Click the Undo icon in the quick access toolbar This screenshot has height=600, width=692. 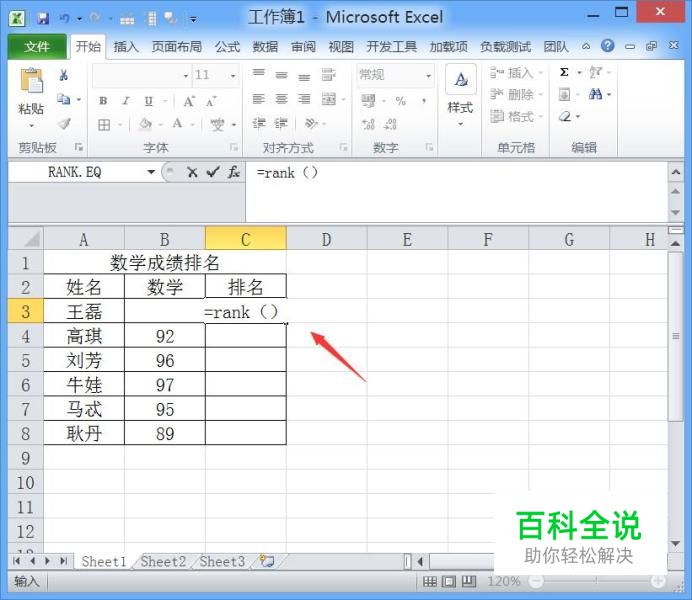tap(64, 19)
